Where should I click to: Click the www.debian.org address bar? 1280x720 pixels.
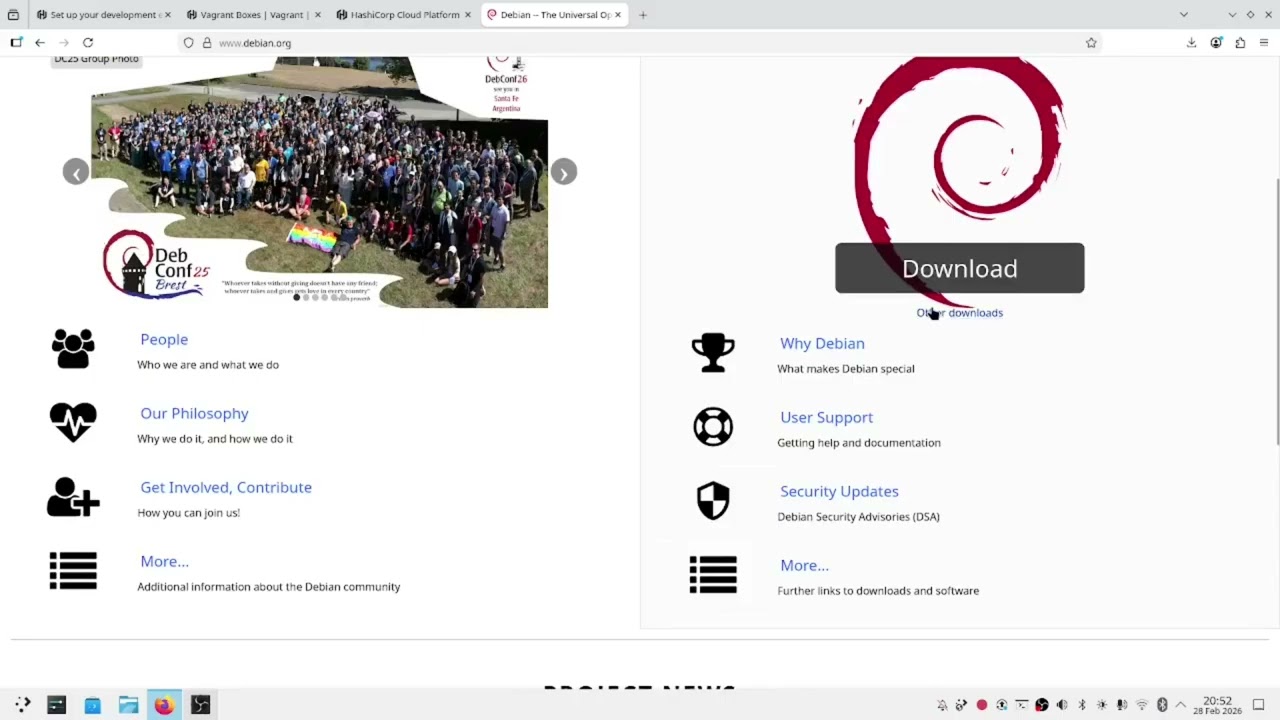coord(640,43)
